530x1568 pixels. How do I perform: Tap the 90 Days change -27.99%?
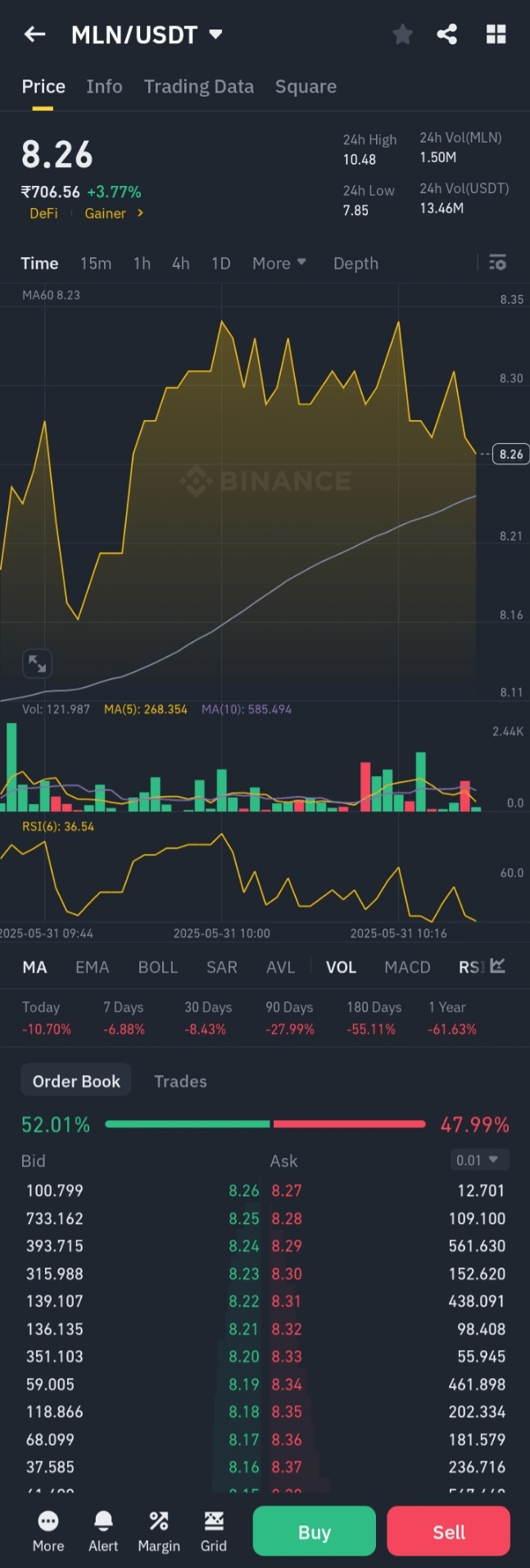point(290,1029)
